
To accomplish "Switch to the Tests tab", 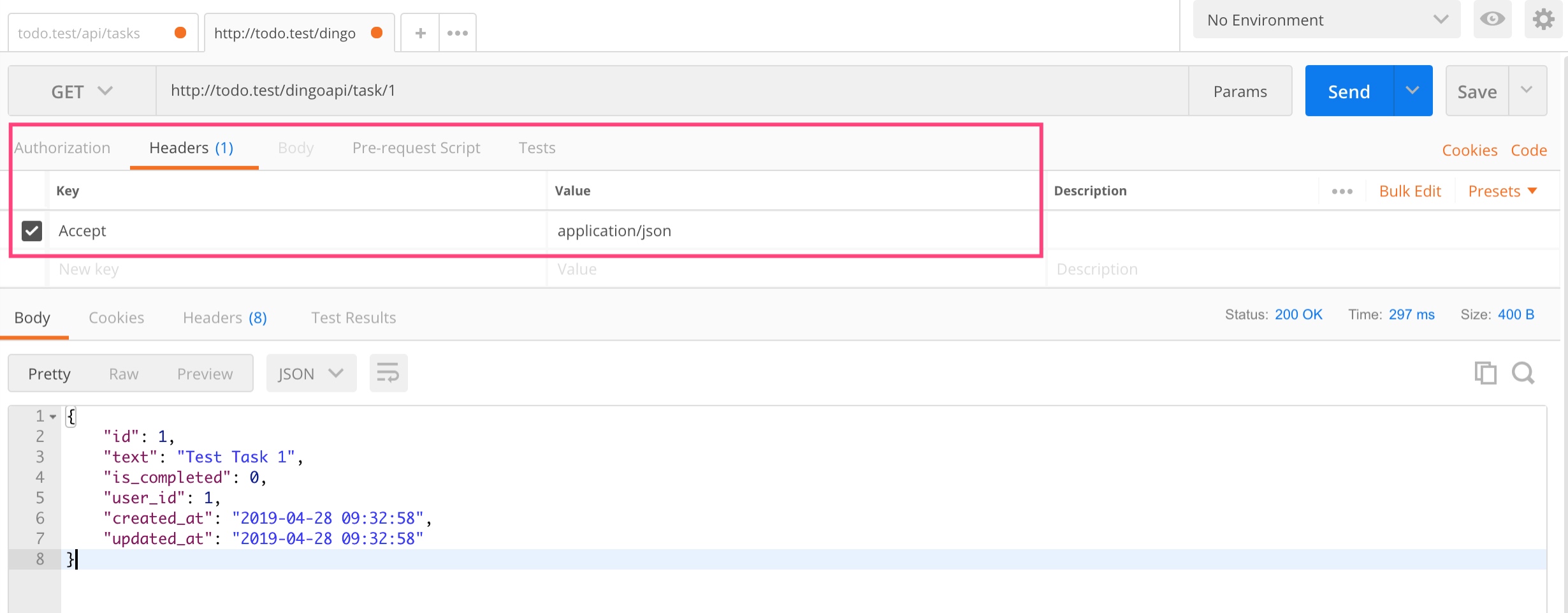I will point(537,148).
